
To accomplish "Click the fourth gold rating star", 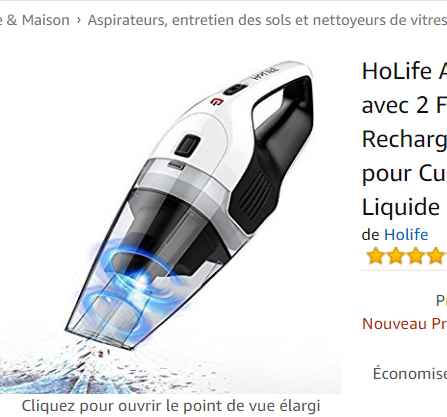I will 436,256.
